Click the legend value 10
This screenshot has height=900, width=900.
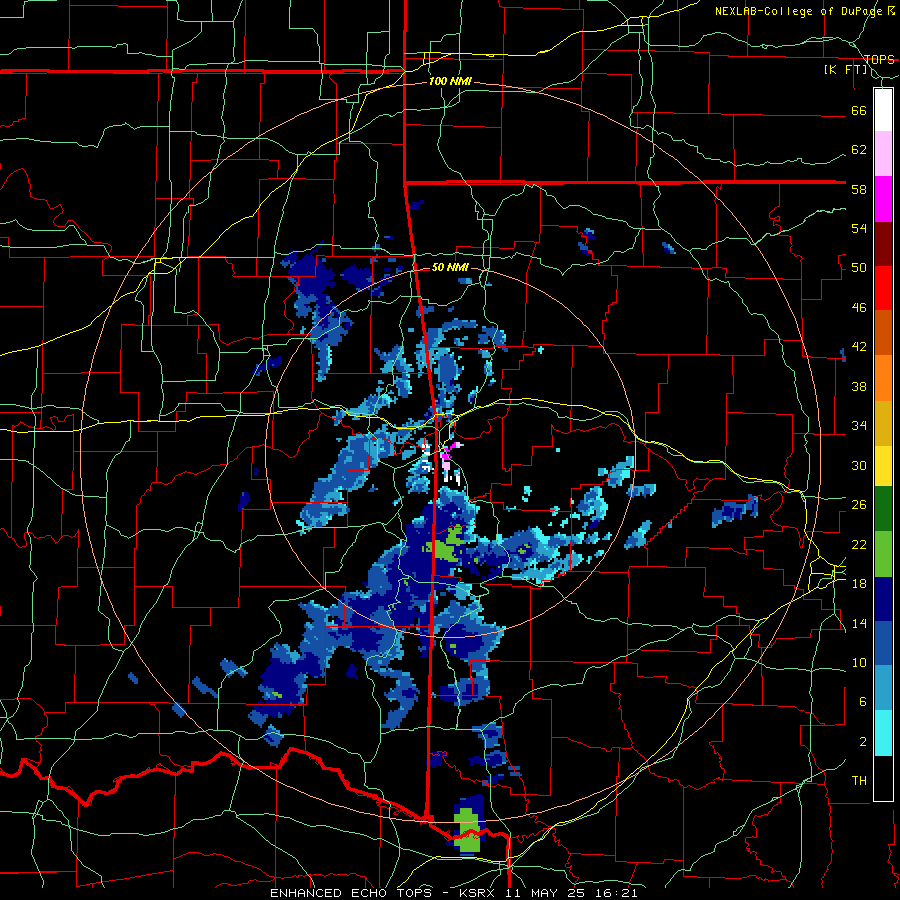tap(859, 662)
